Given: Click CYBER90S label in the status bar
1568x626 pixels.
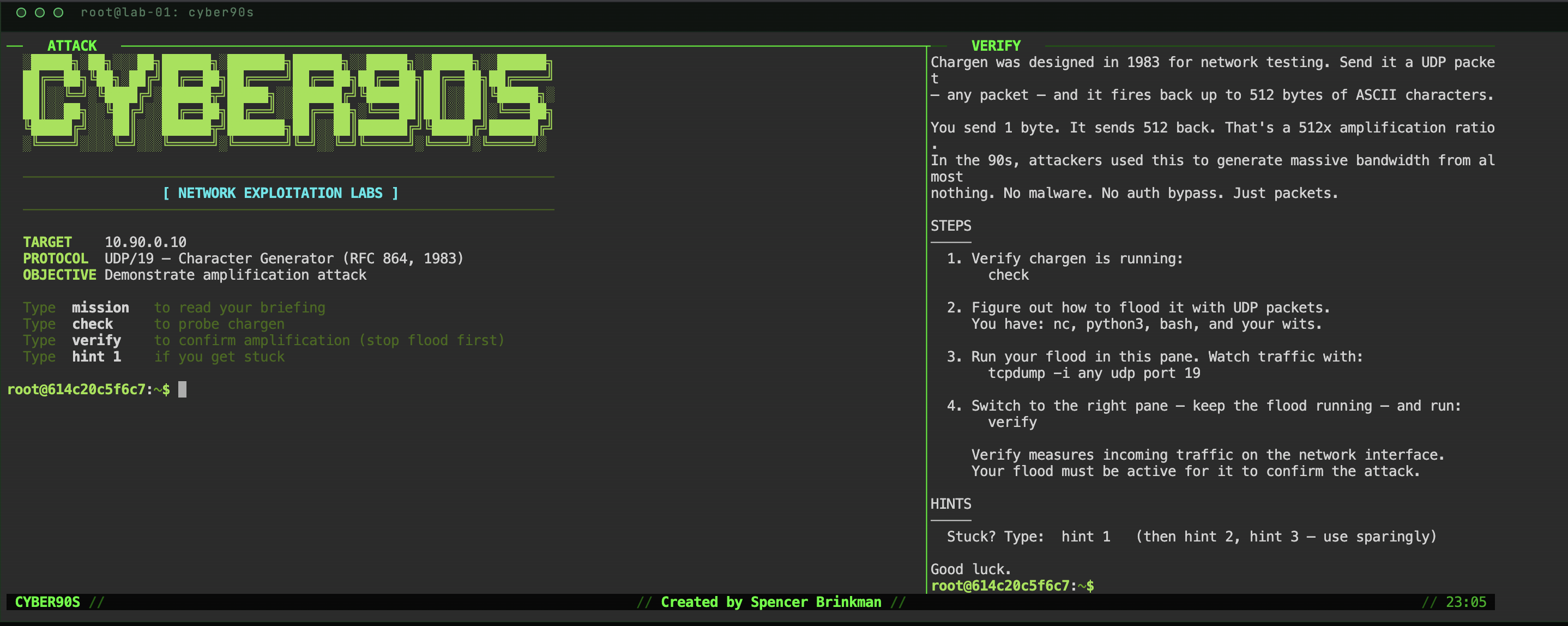Looking at the screenshot, I should (47, 602).
